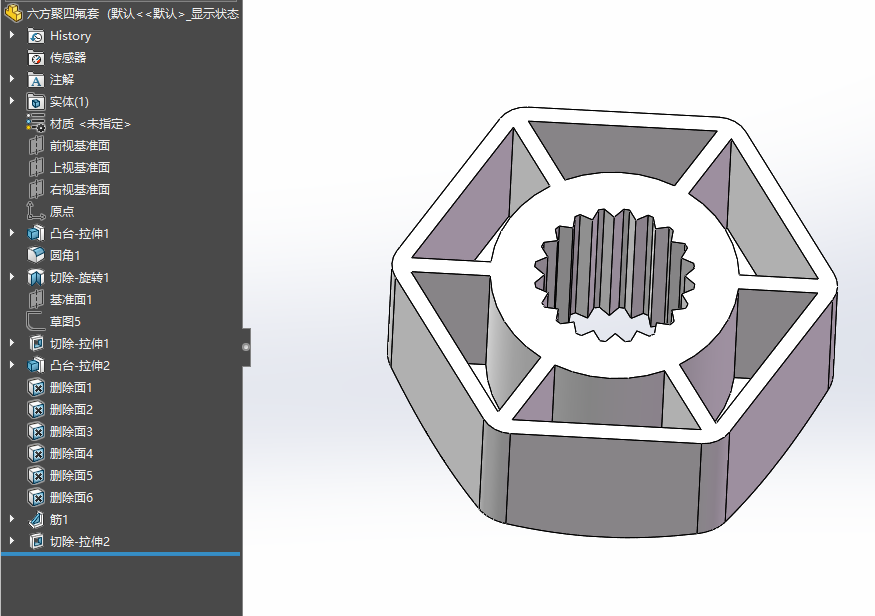This screenshot has height=616, width=875.
Task: Click the 传感器 sensor icon
Action: click(36, 57)
